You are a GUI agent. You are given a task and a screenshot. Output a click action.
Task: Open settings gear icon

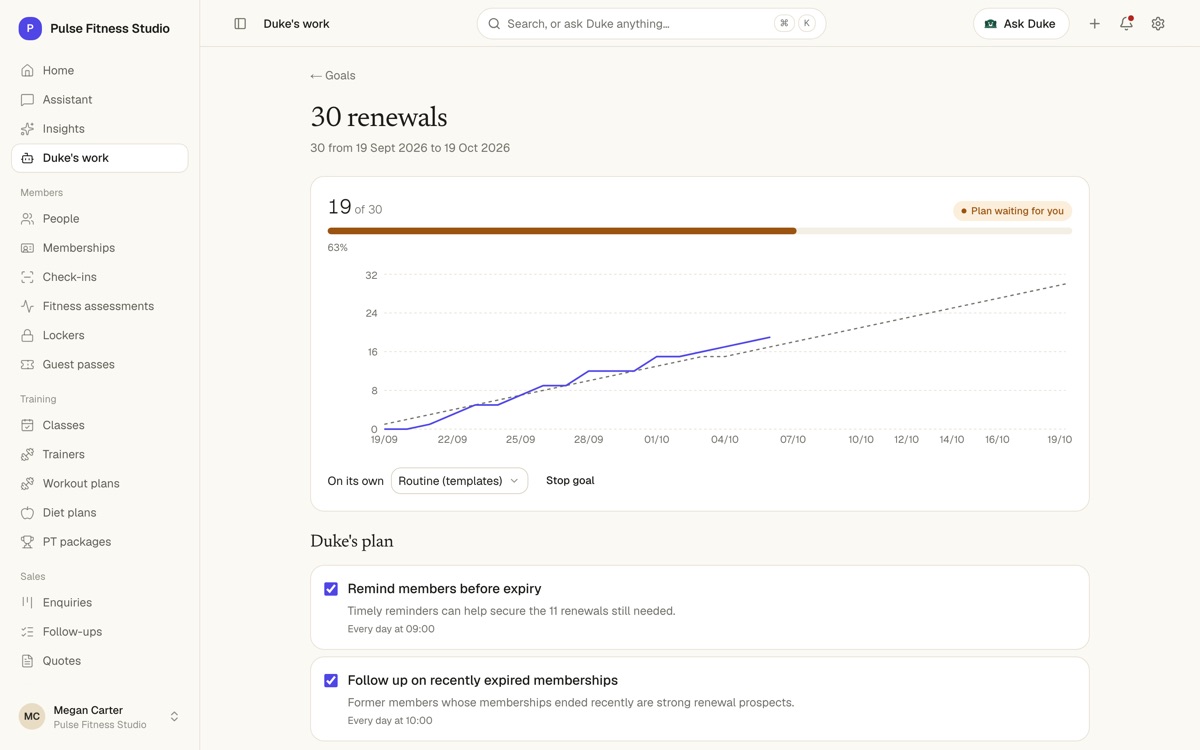pyautogui.click(x=1158, y=24)
